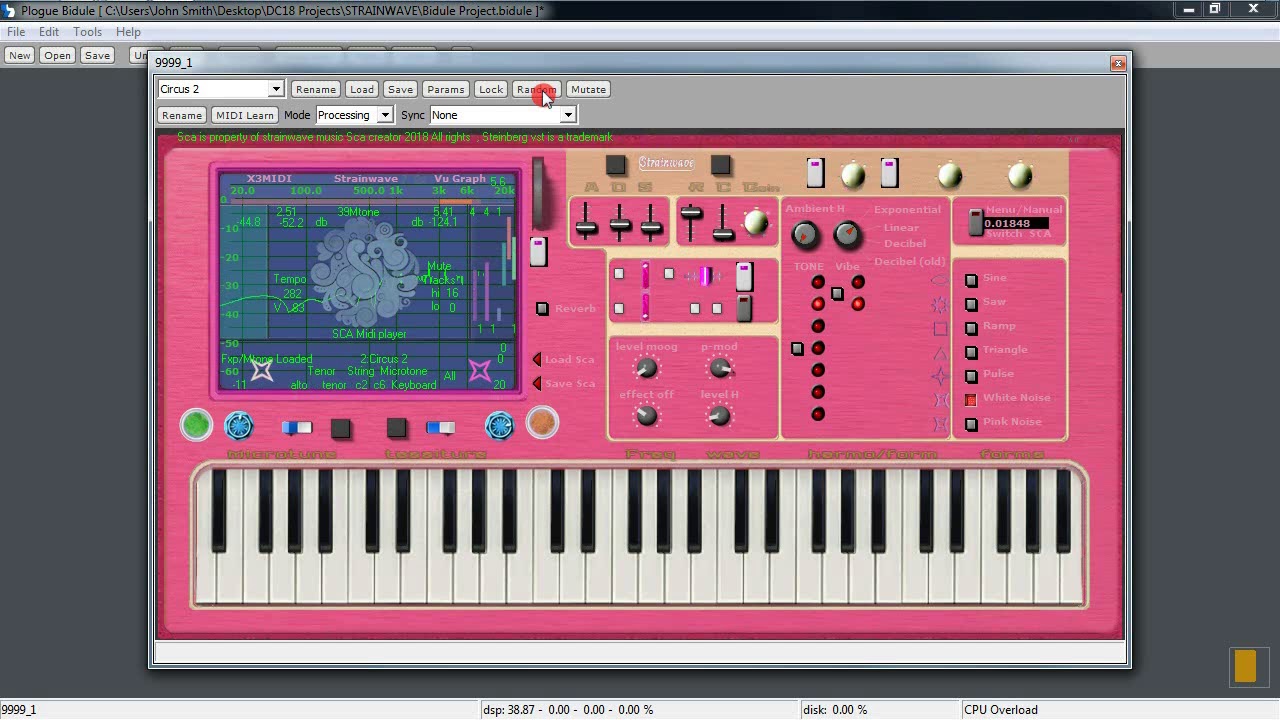Enable the Triangle waveform checkbox
The height and width of the screenshot is (720, 1280).
(971, 352)
